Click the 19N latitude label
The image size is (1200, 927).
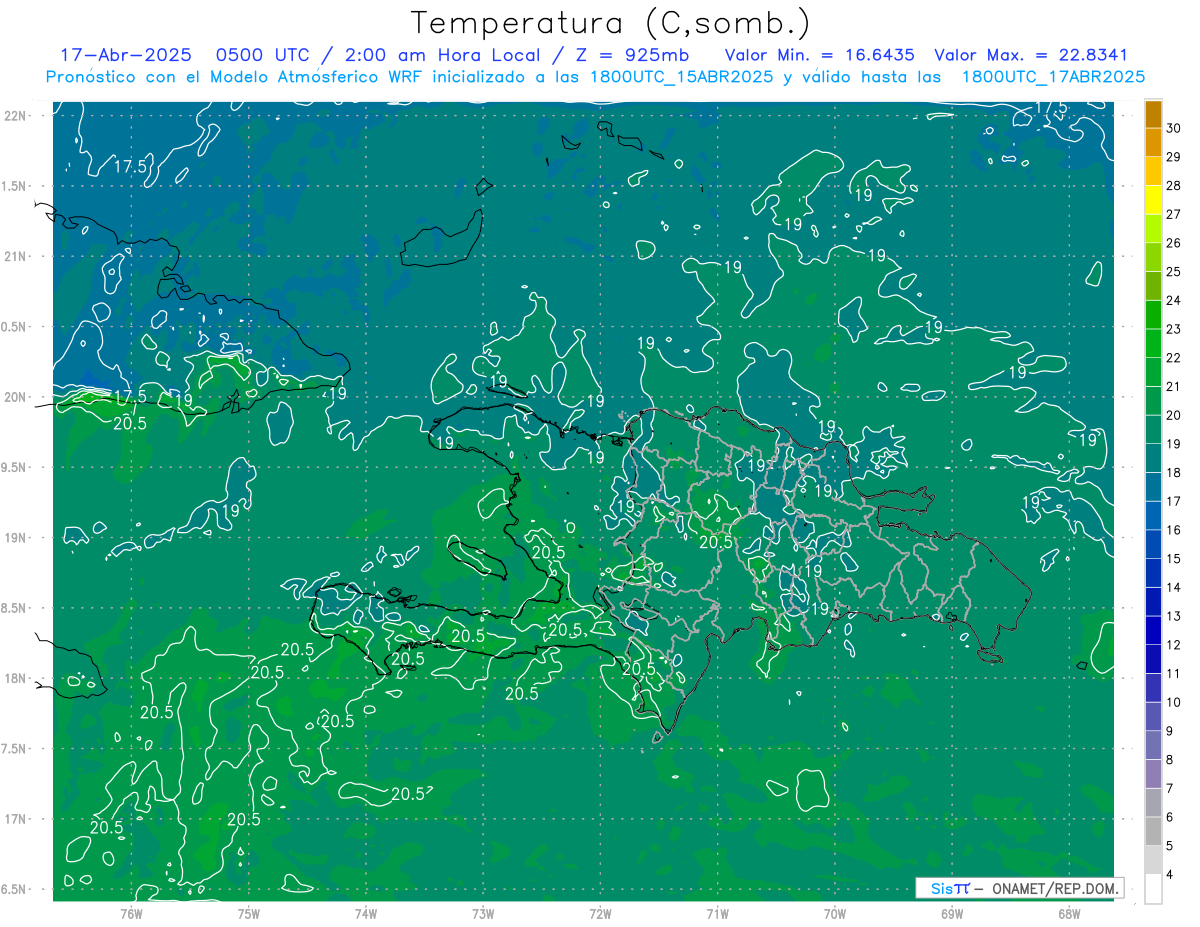15,538
